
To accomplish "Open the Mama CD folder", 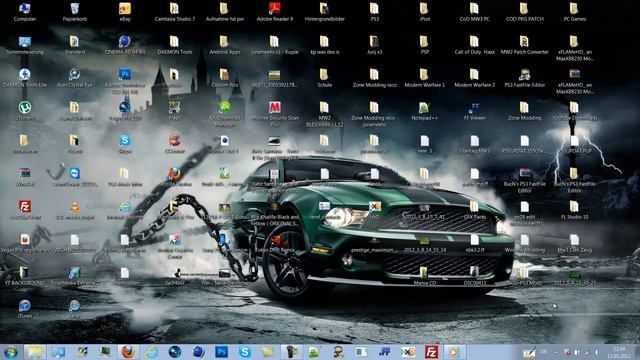I will [424, 276].
